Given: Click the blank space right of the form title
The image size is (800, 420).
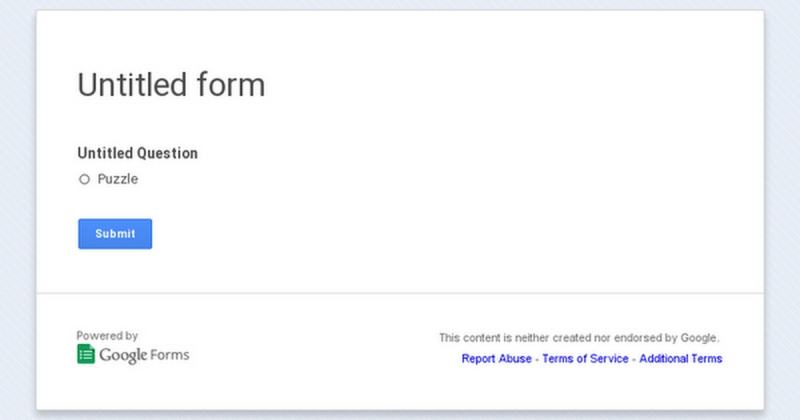Looking at the screenshot, I should 500,85.
